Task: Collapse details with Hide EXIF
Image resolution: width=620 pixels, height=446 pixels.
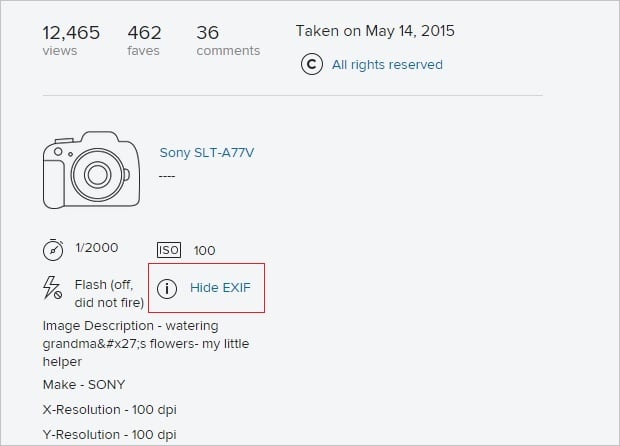Action: 220,288
